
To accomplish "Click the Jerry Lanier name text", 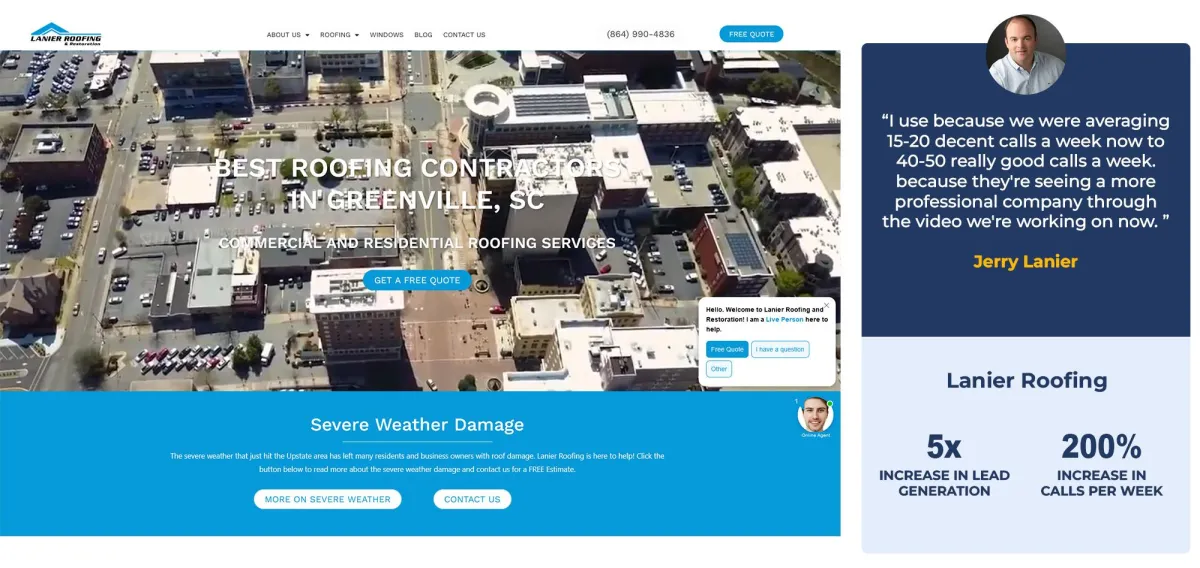I will pos(1025,262).
